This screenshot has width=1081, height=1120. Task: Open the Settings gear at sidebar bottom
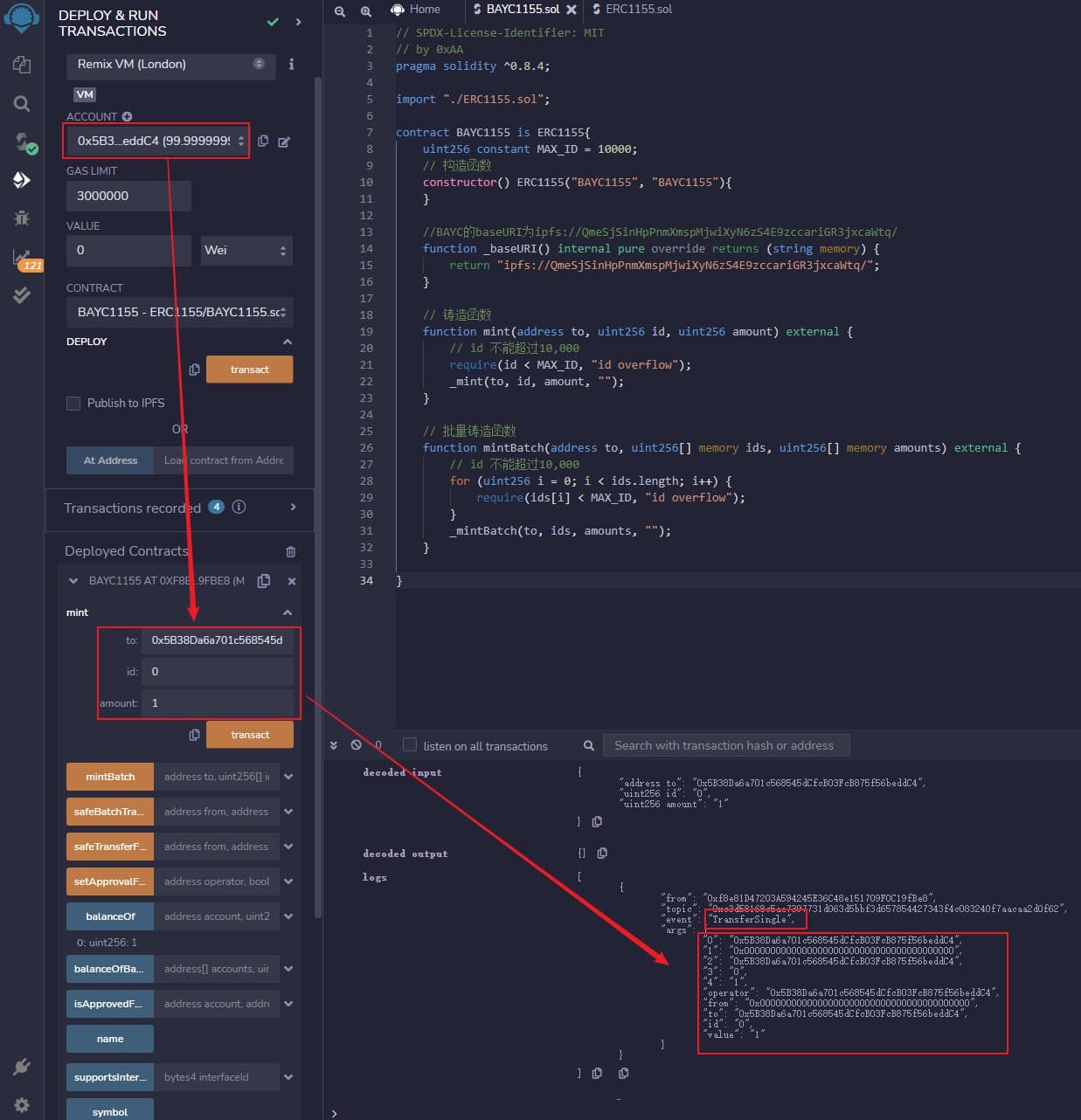[x=22, y=1104]
